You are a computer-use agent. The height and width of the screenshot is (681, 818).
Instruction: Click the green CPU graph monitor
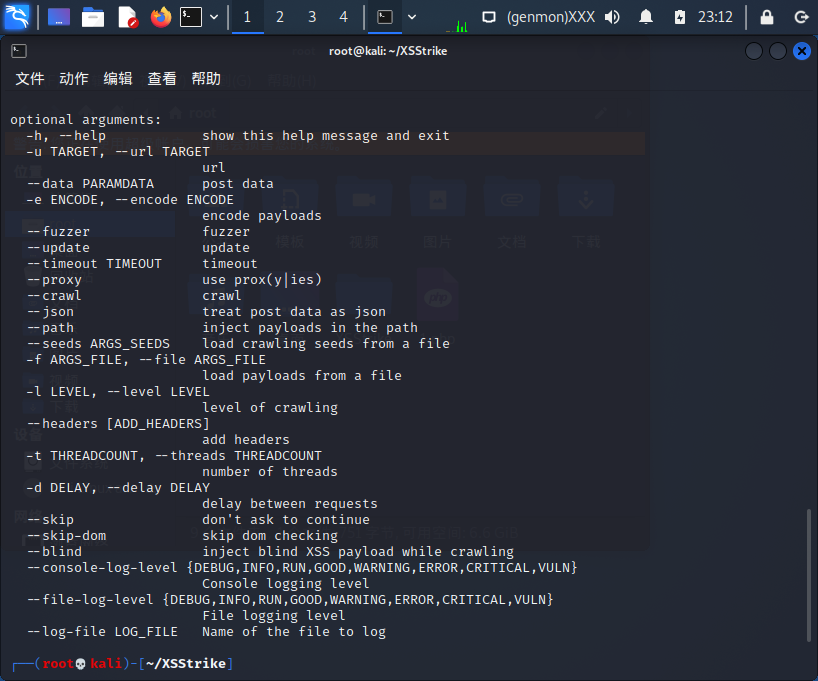[x=458, y=25]
